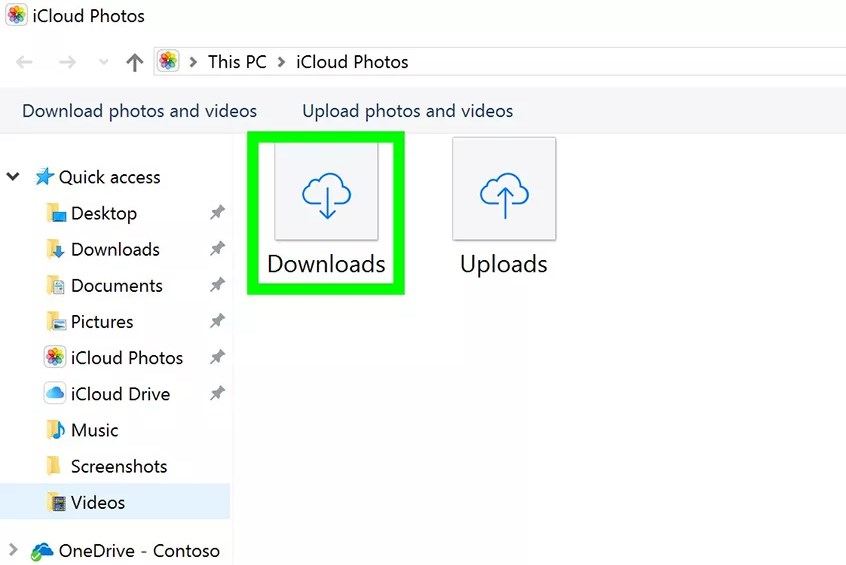Click the Downloads folder icon in sidebar
Viewport: 846px width, 565px height.
click(56, 250)
